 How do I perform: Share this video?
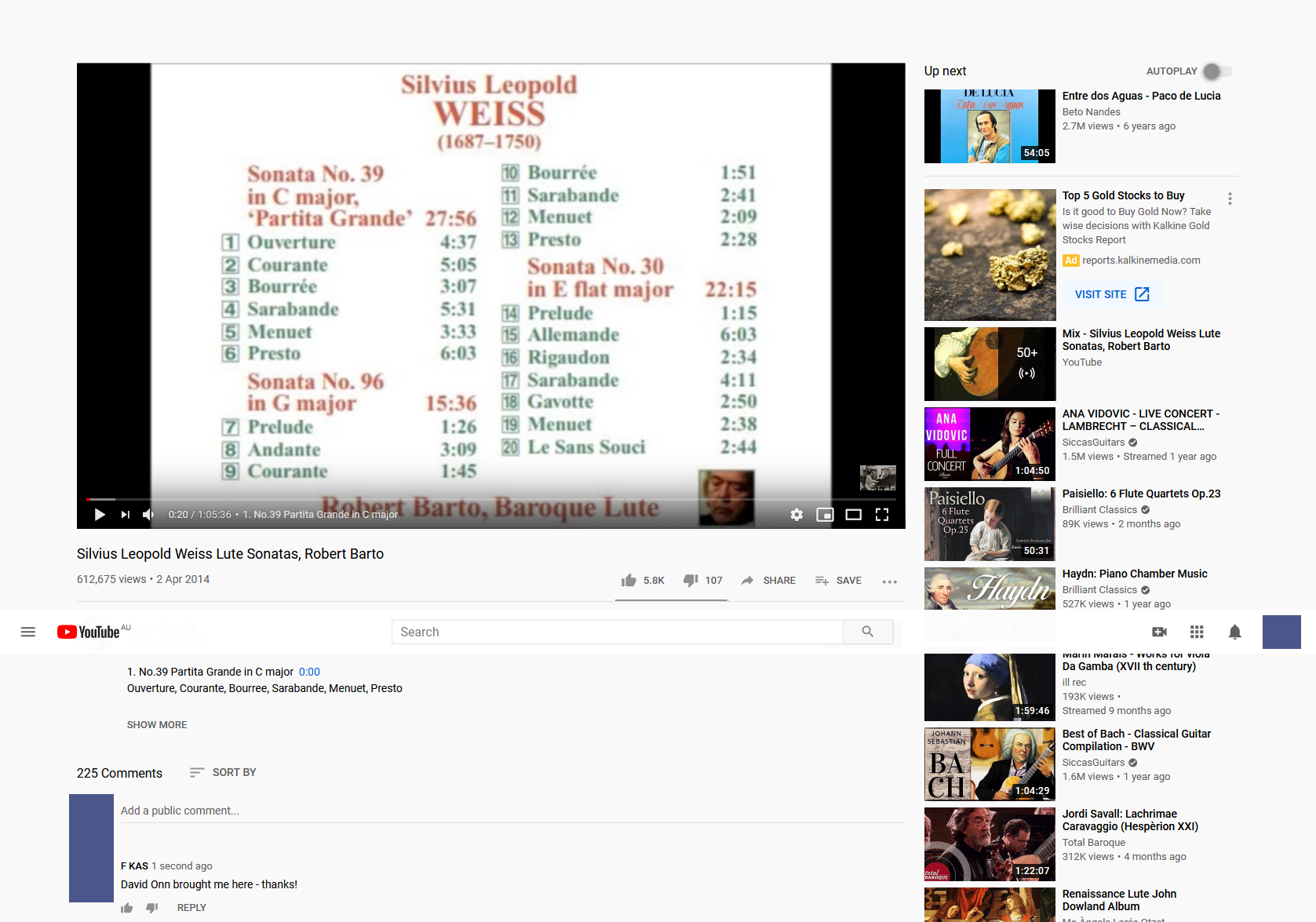coord(768,581)
